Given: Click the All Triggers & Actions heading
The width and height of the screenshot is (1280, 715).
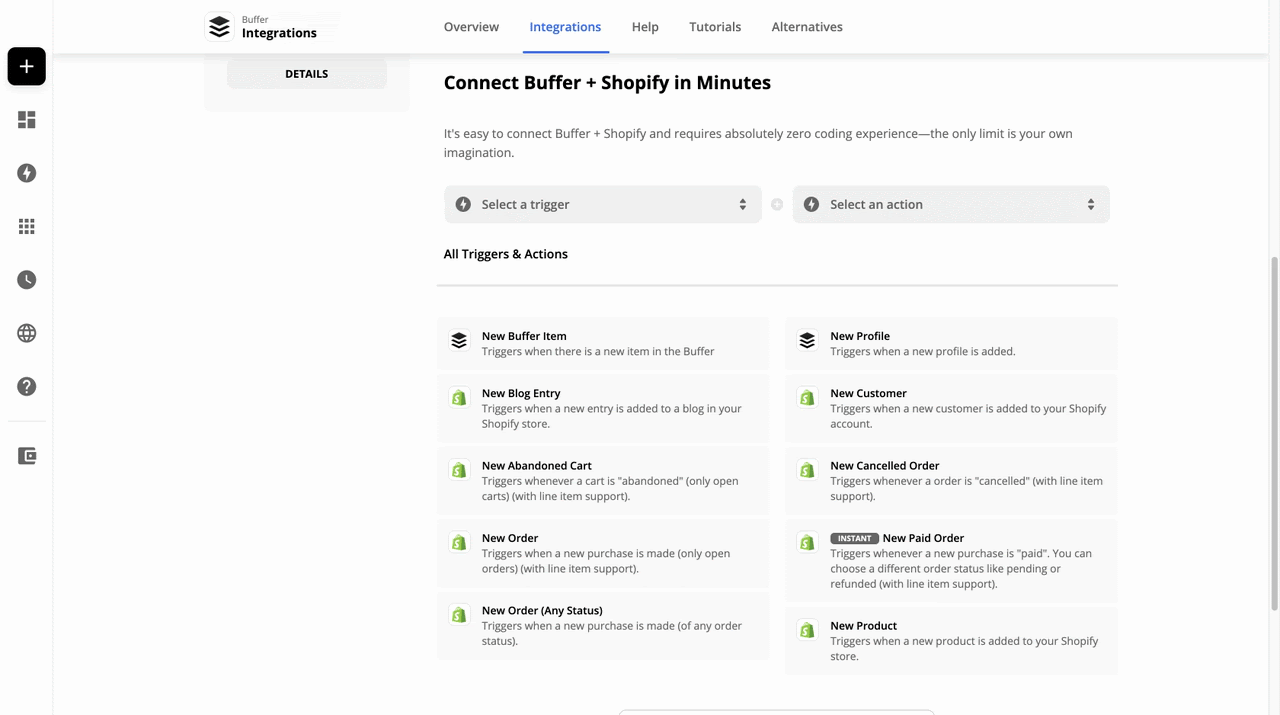Looking at the screenshot, I should point(506,254).
